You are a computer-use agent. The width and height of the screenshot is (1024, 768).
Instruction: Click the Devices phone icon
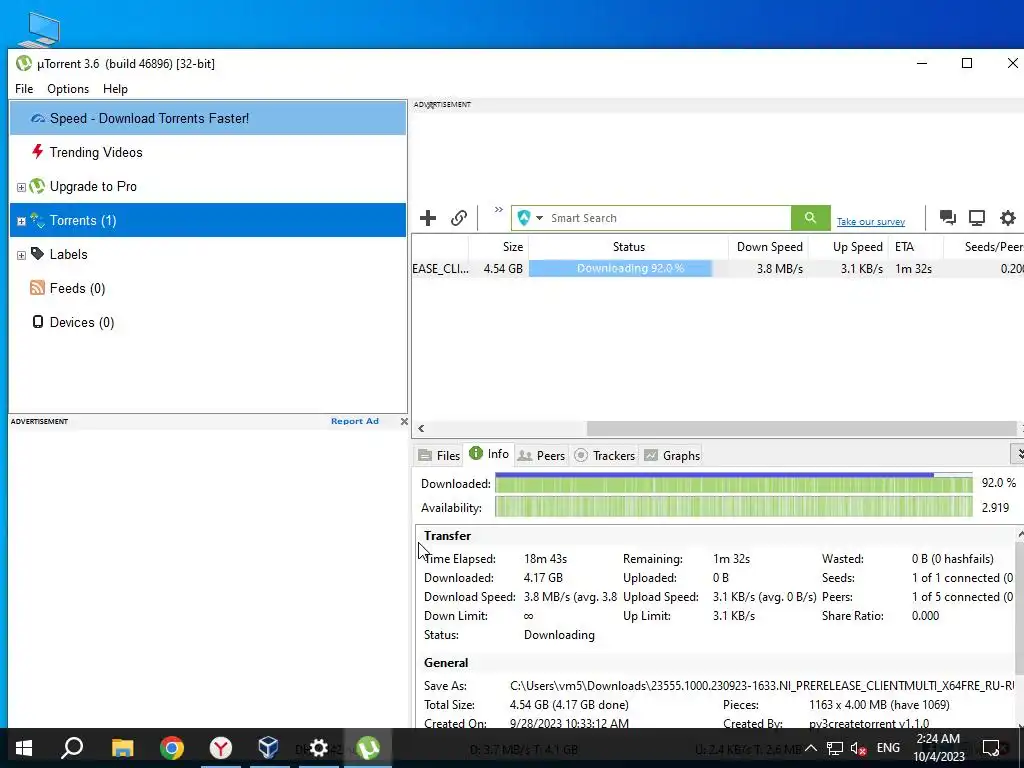38,321
